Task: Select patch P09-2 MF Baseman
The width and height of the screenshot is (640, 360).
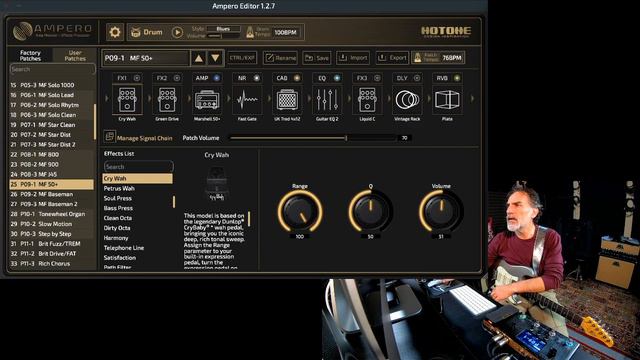Action: (x=51, y=194)
